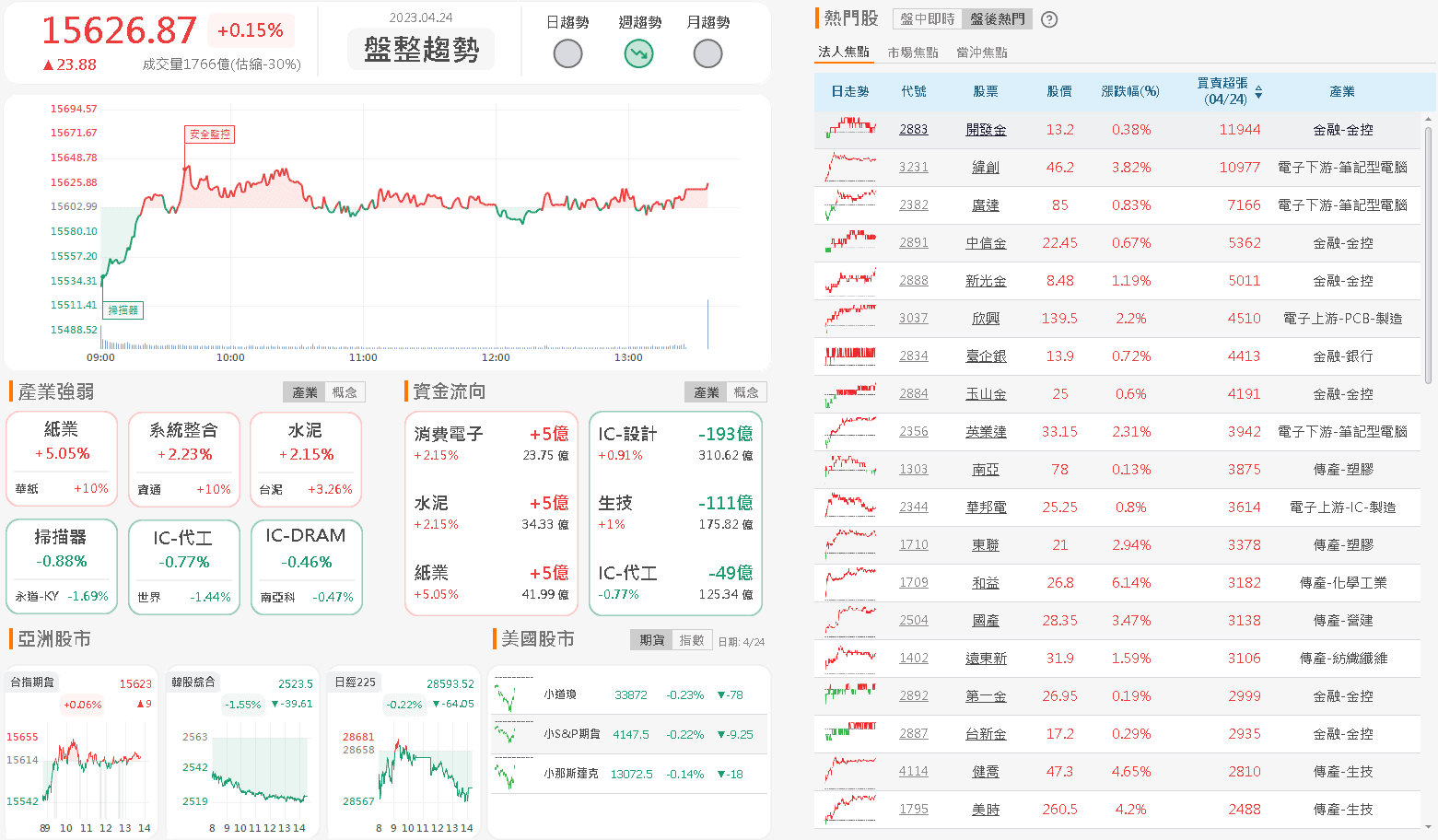Click the 產業 column header
The image size is (1438, 840).
(x=1342, y=91)
